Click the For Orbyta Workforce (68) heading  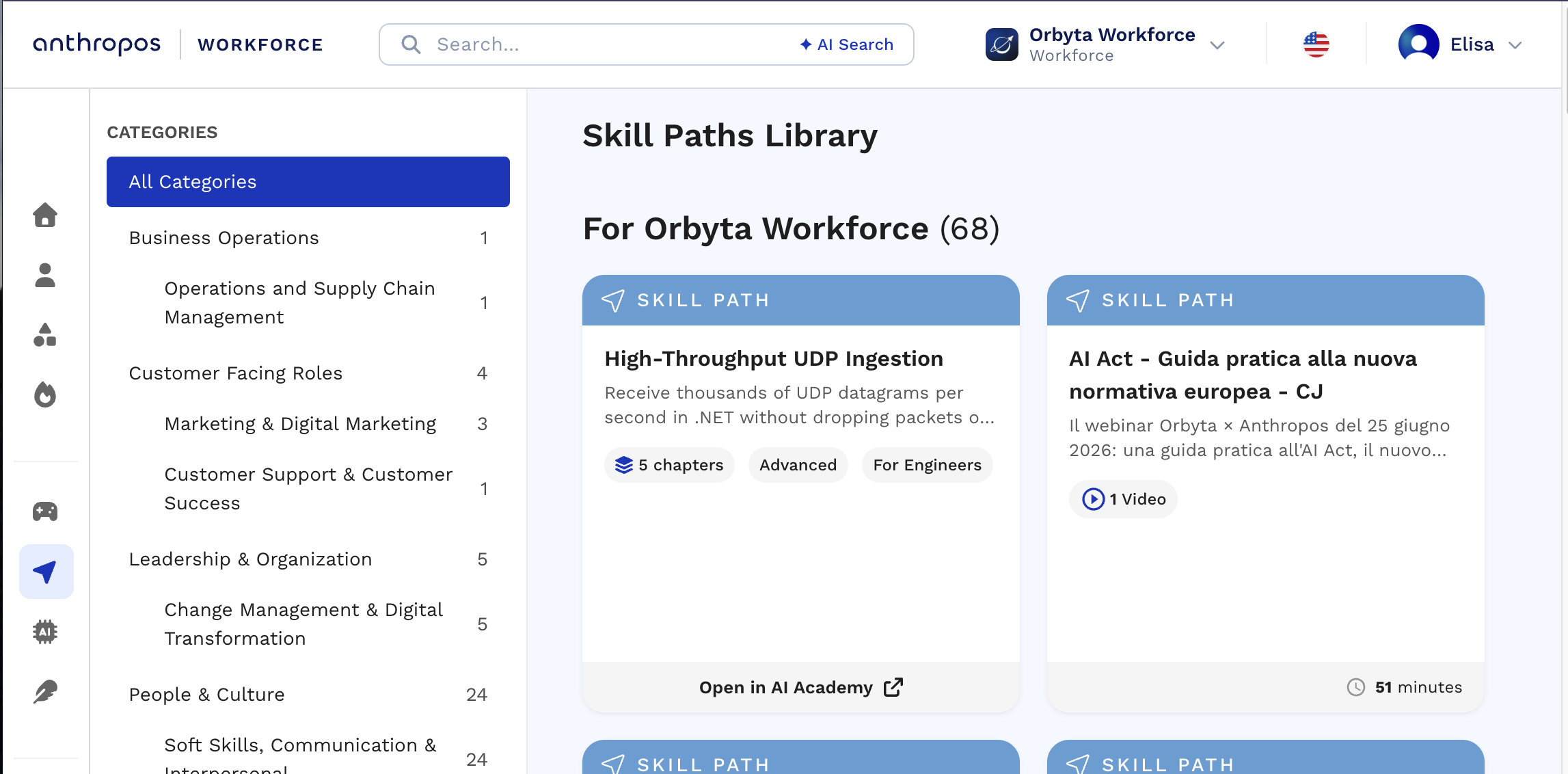point(791,228)
